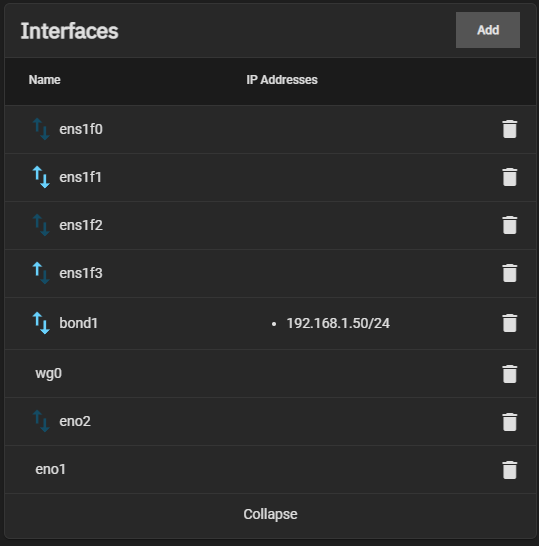
Task: Remove eno2 via its trash icon
Action: (x=509, y=422)
